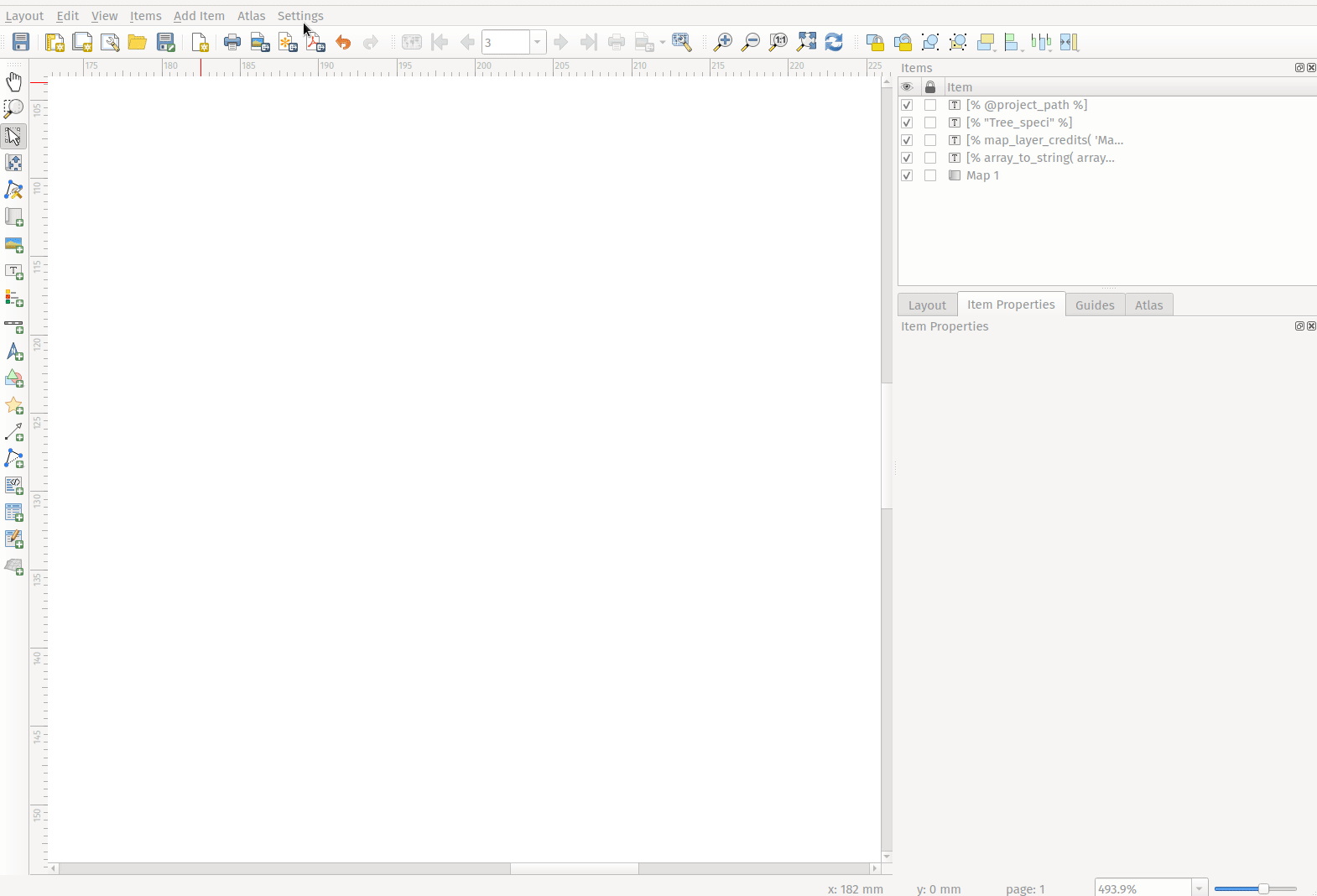Click the Add Label tool
The image size is (1317, 896).
14,272
